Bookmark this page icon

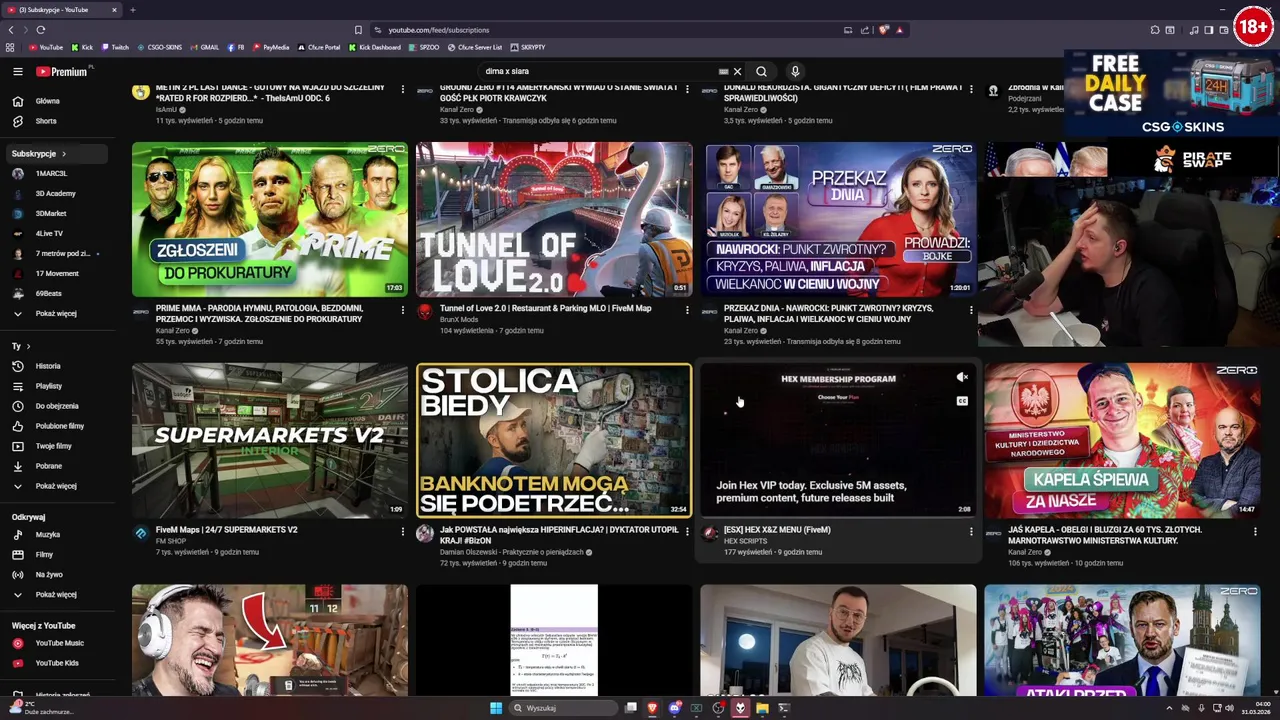(x=358, y=30)
